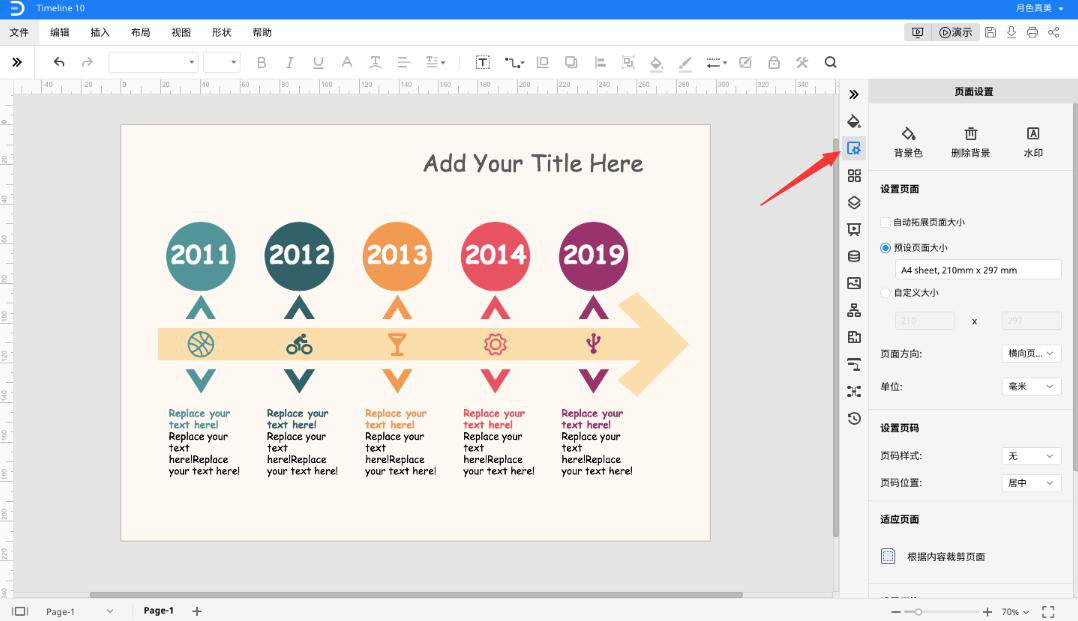This screenshot has height=621, width=1078.
Task: Click the zoom slider handle
Action: (918, 611)
